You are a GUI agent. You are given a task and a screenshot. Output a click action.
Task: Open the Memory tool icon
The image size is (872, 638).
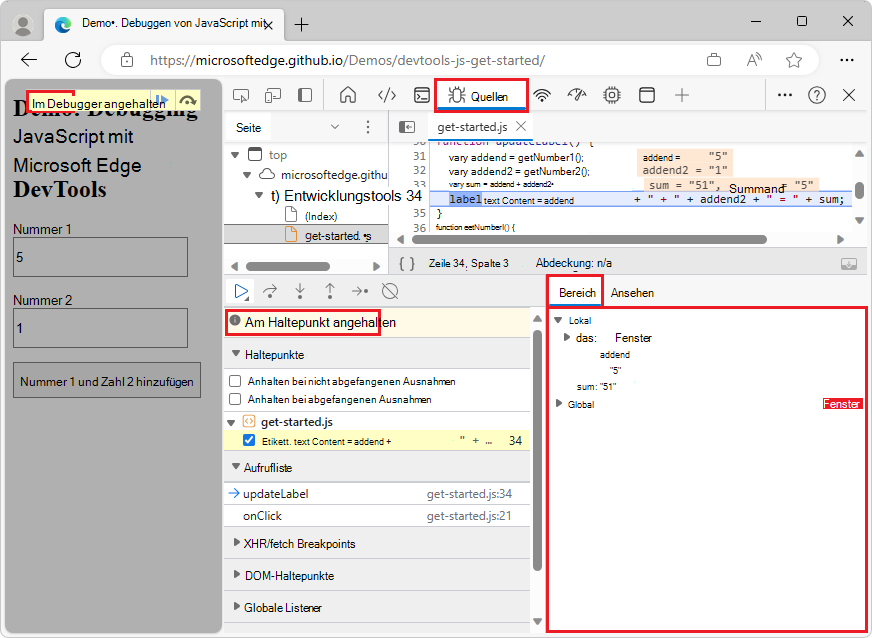click(612, 95)
